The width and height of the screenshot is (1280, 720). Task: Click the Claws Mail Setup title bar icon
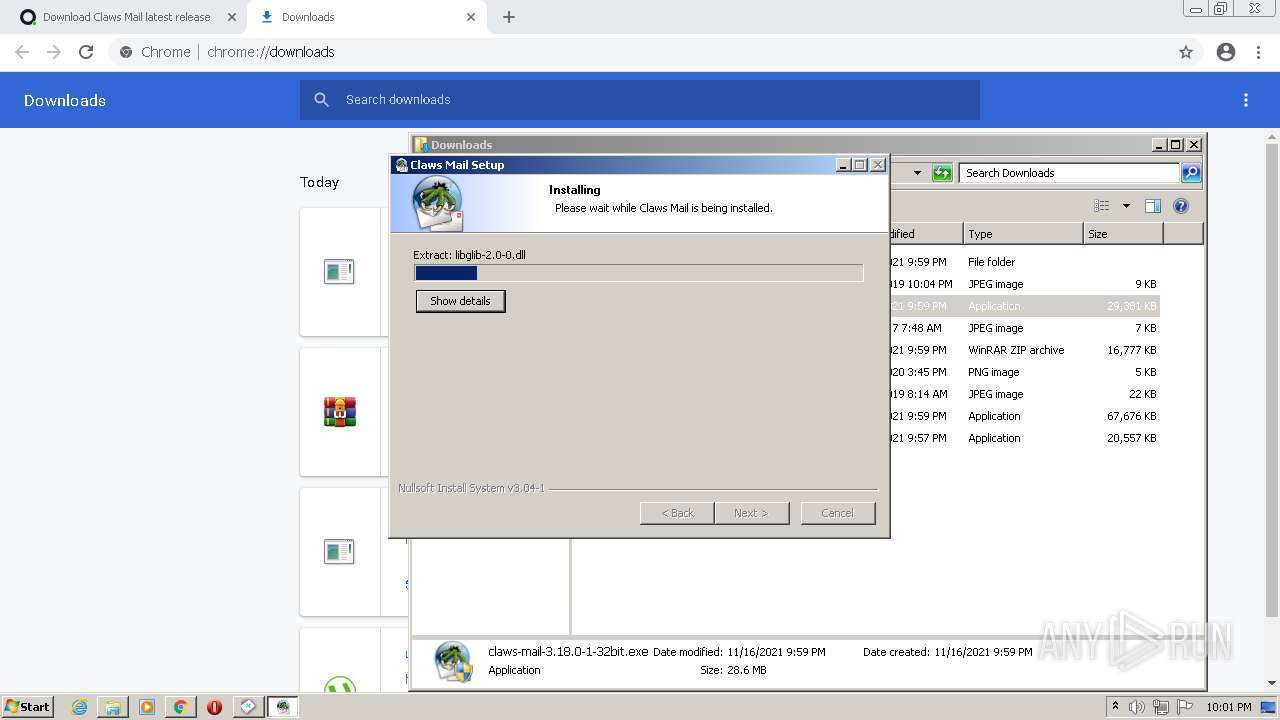tap(402, 165)
